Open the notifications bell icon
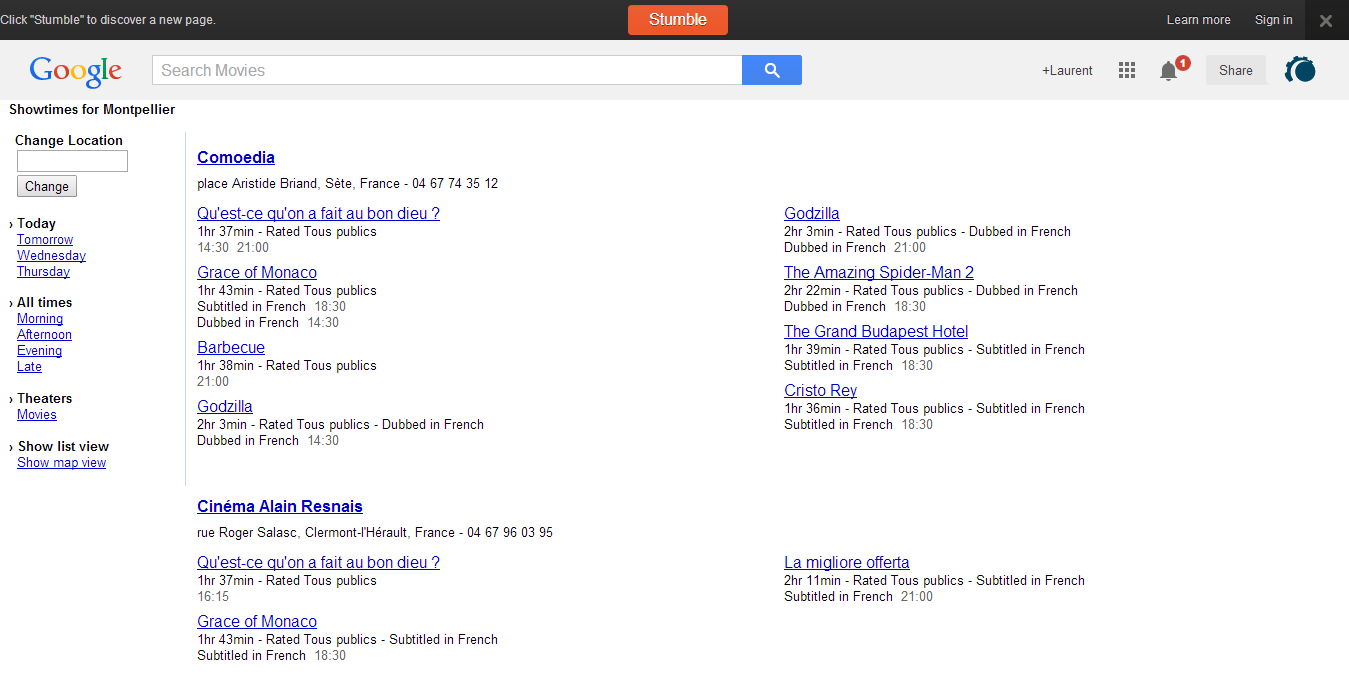The height and width of the screenshot is (681, 1349). click(x=1169, y=71)
